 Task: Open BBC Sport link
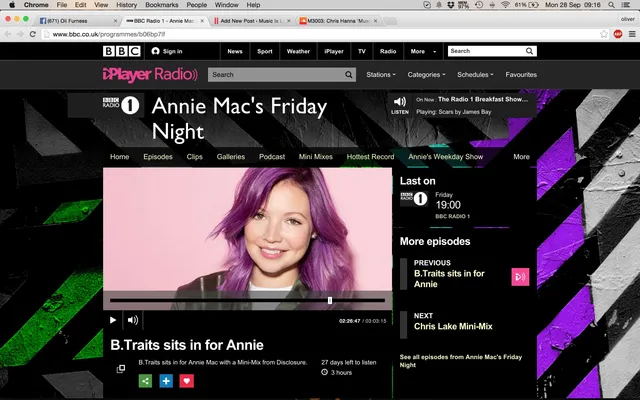pos(264,51)
